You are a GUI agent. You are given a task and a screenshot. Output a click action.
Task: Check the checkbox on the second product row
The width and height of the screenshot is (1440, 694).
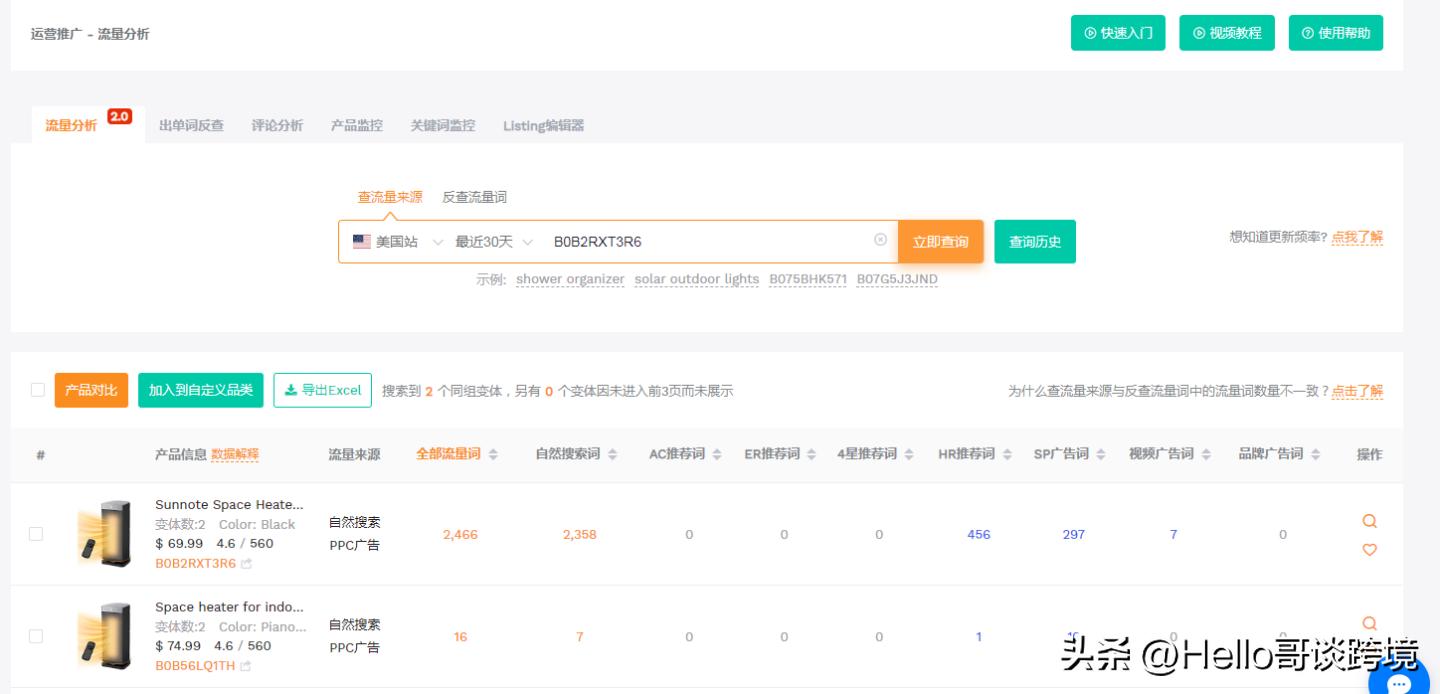tap(37, 636)
